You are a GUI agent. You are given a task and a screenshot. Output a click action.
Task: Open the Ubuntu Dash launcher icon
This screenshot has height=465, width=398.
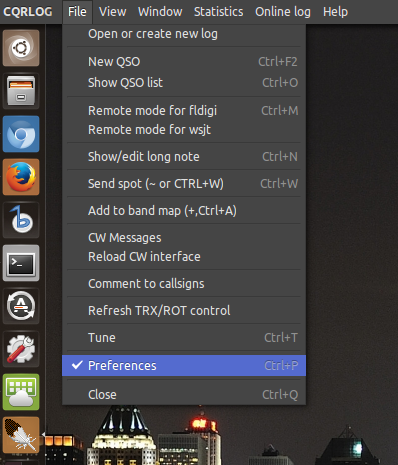[21, 48]
